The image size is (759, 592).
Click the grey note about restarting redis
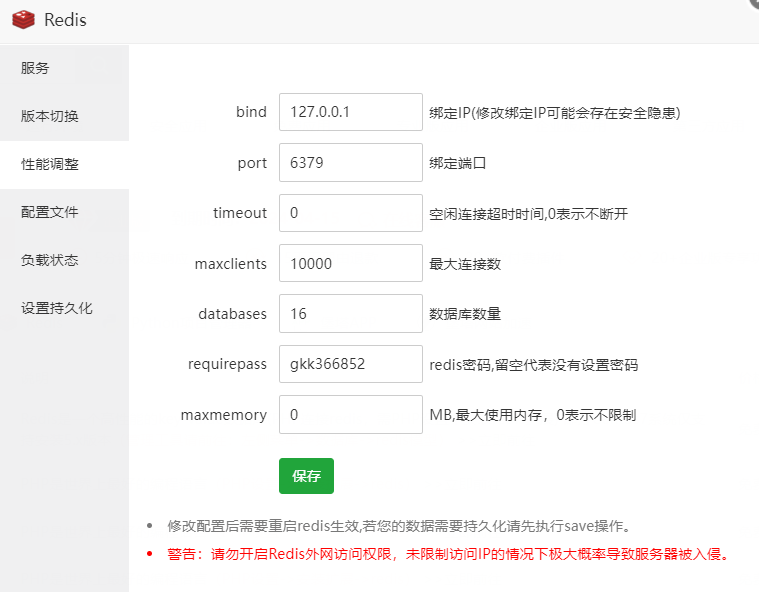pyautogui.click(x=400, y=526)
